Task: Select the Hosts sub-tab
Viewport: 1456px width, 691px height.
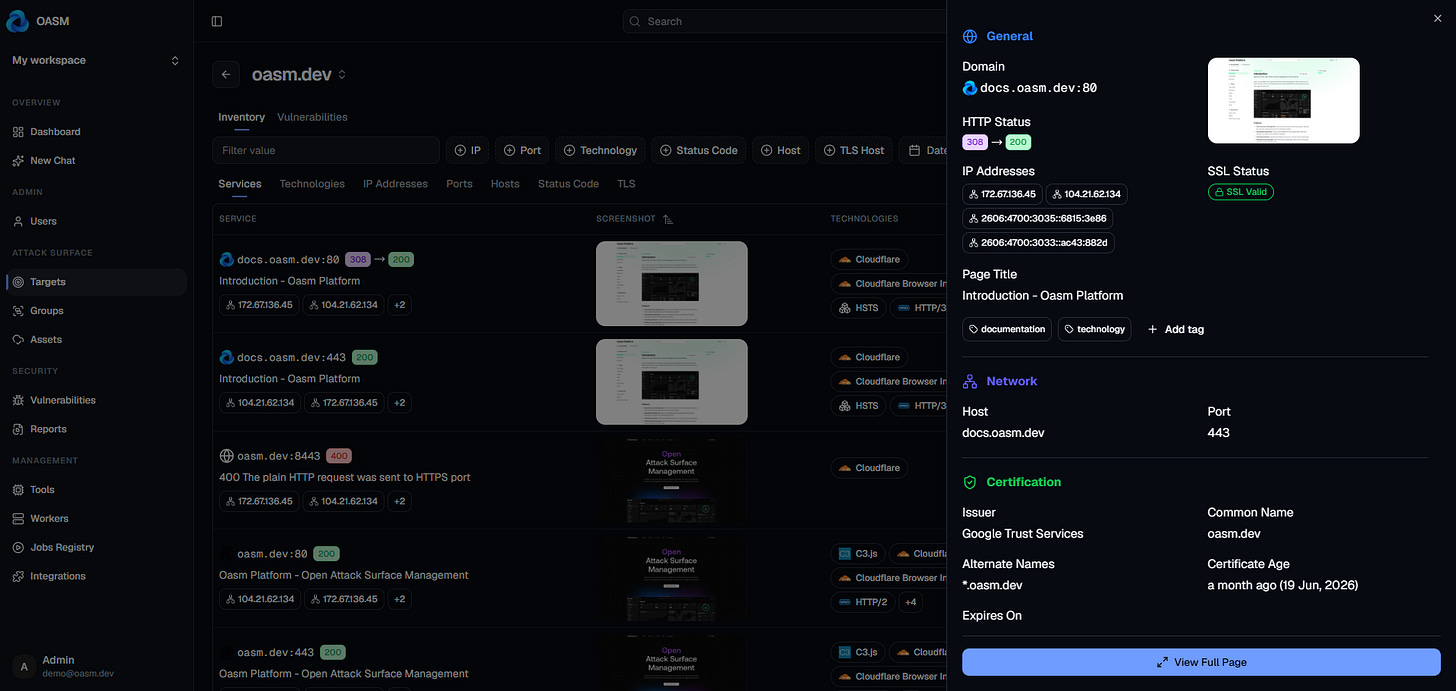Action: tap(505, 184)
